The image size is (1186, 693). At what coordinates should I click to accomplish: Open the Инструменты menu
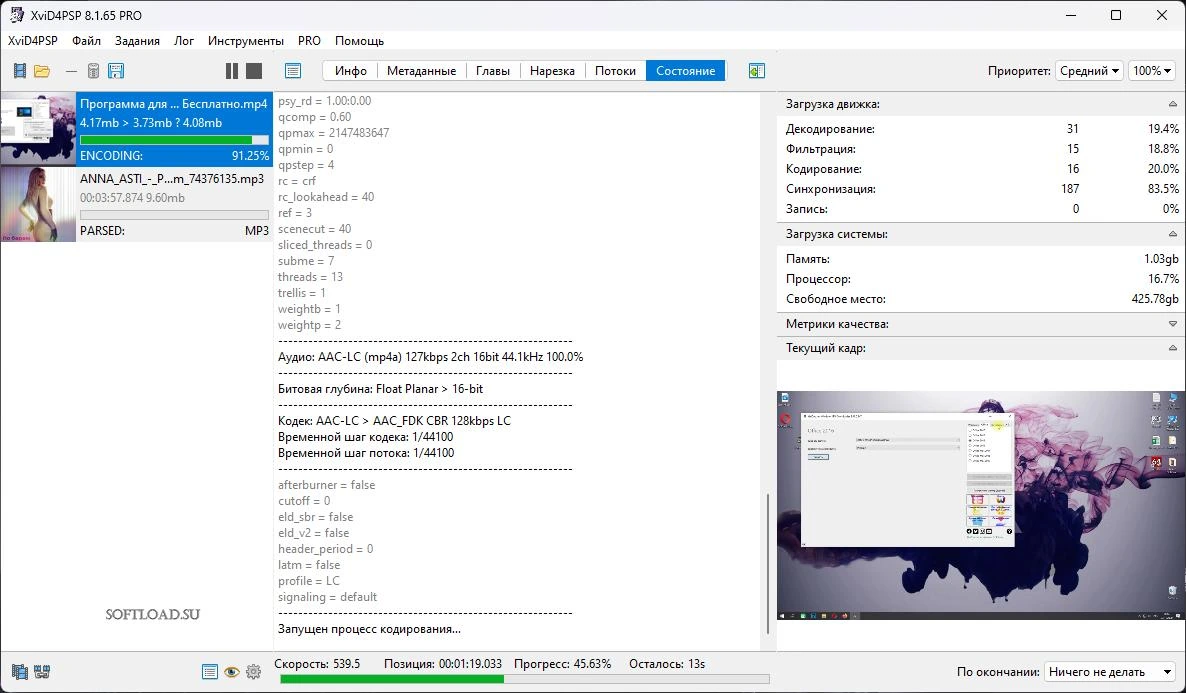tap(246, 41)
